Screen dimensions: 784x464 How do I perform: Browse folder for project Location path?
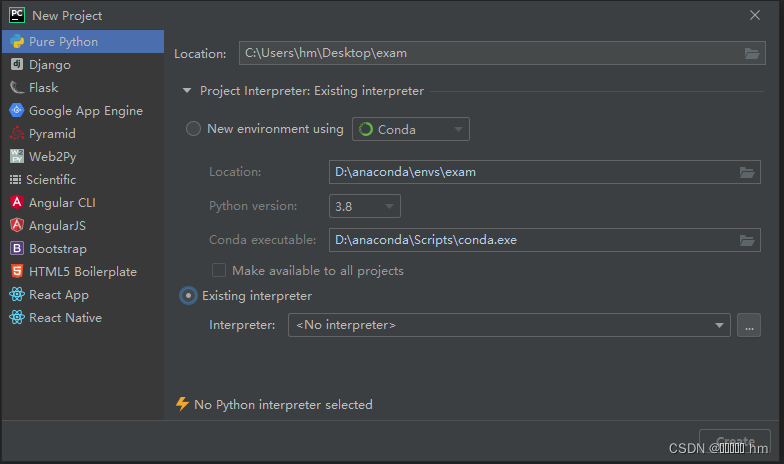[752, 53]
